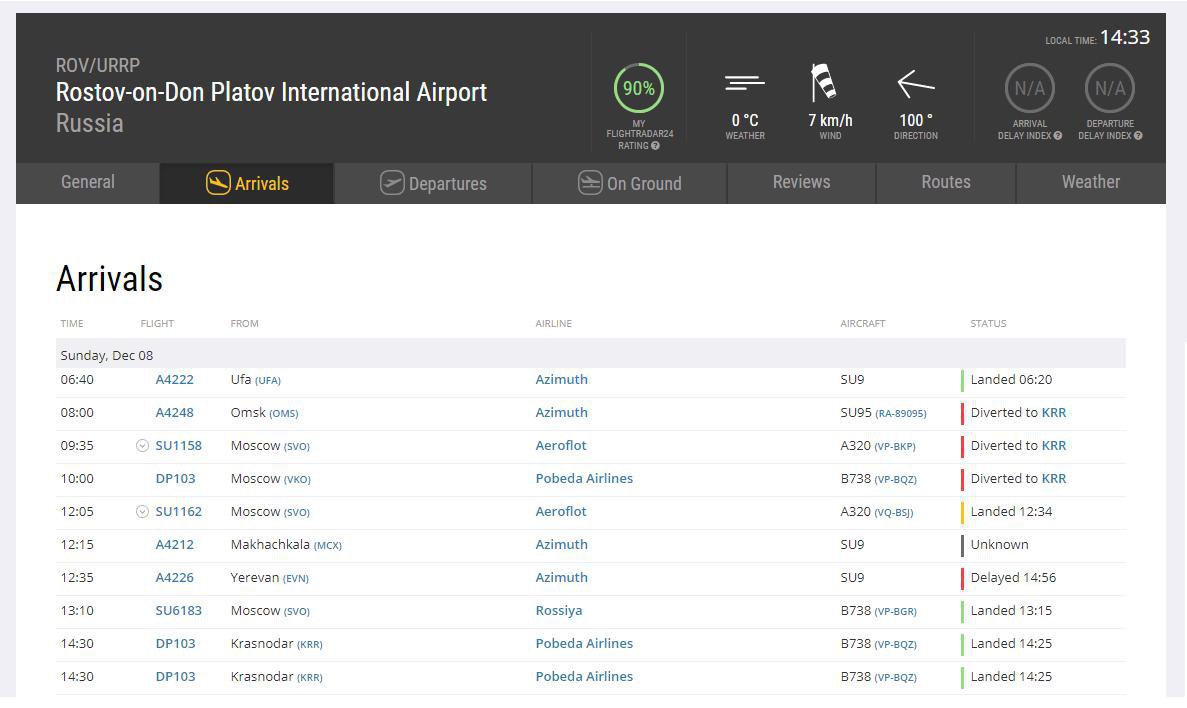Click the help icon by Flightradar24 Rating
The height and width of the screenshot is (708, 1187).
tap(656, 146)
